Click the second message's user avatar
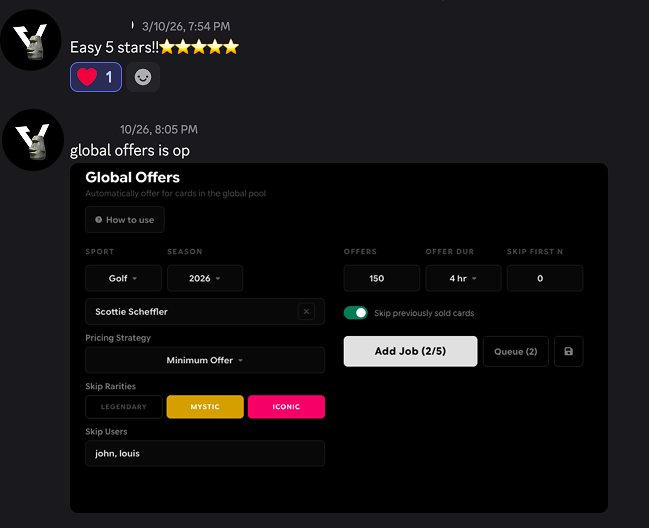Image resolution: width=649 pixels, height=528 pixels. coord(33,140)
